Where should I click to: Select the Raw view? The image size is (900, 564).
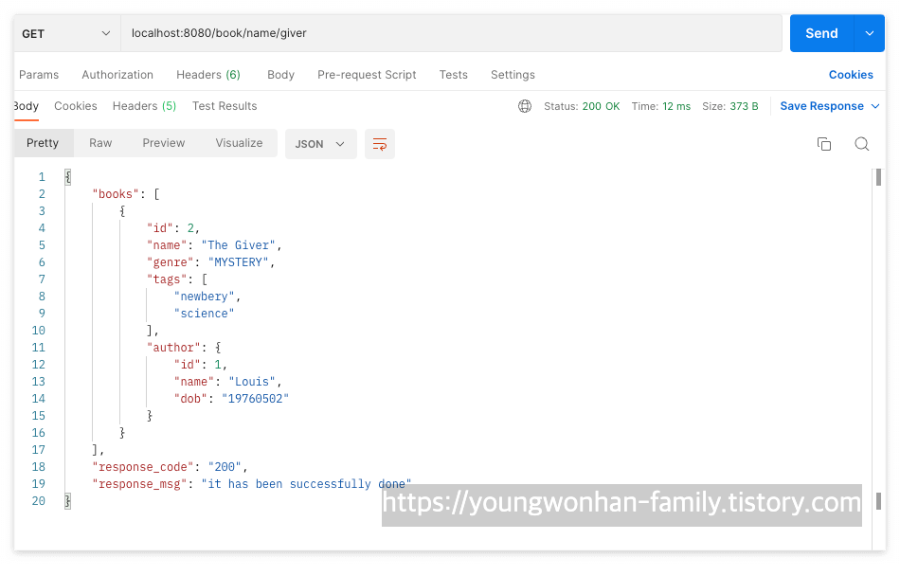pos(100,143)
